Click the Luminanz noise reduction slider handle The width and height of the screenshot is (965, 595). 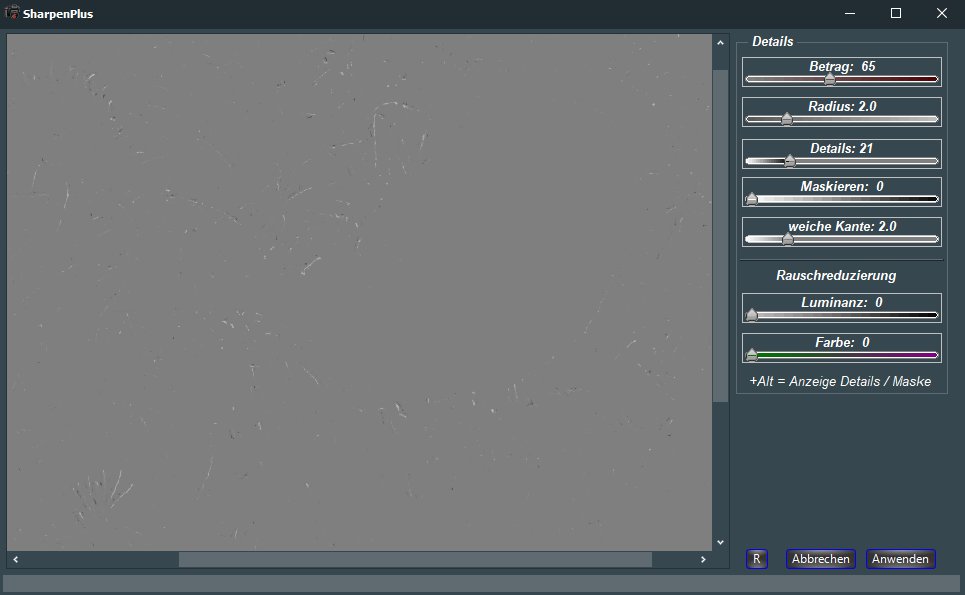(752, 315)
